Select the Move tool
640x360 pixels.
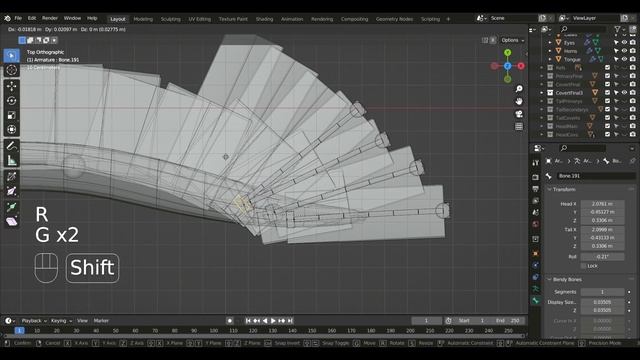pyautogui.click(x=11, y=86)
